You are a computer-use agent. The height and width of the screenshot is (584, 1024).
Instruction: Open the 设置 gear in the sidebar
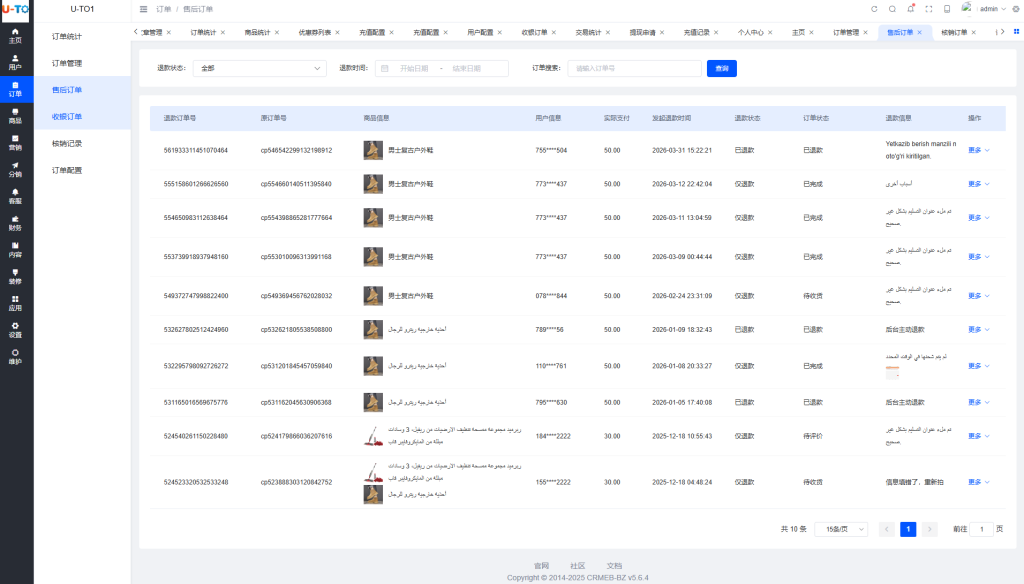[15, 331]
